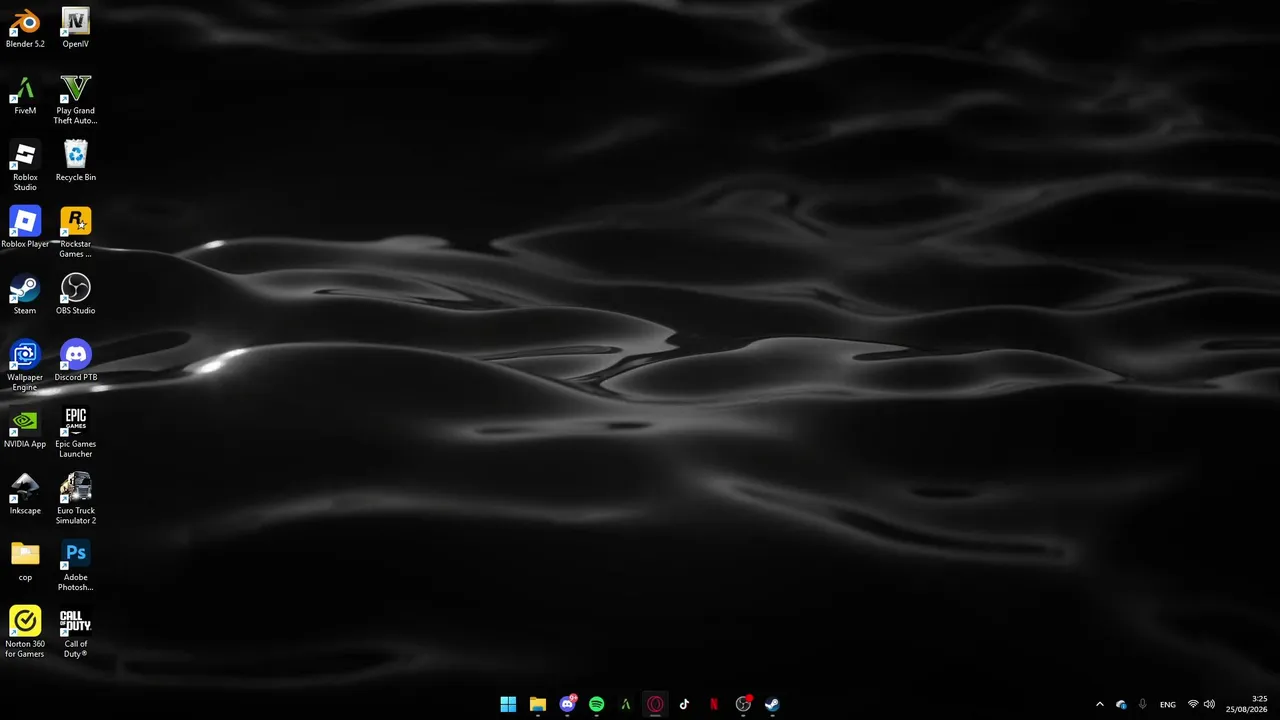Select the Play Grand Theft Auto desktop shortcut
Image resolution: width=1280 pixels, height=720 pixels.
coord(76,99)
